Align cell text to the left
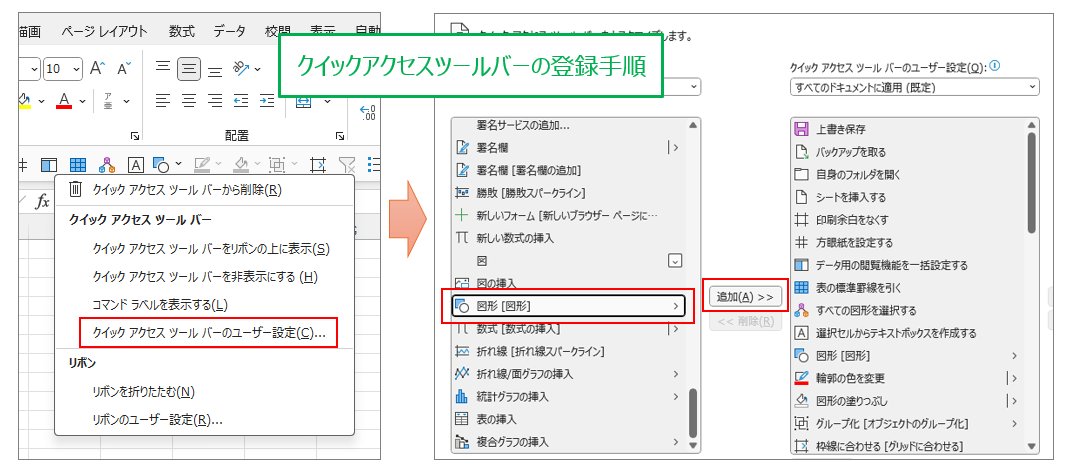 pyautogui.click(x=163, y=101)
